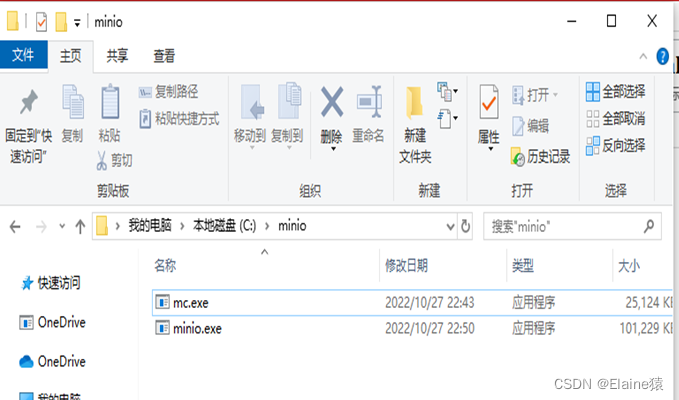Image resolution: width=679 pixels, height=400 pixels.
Task: Select Copy path (复制路径)
Action: point(168,92)
